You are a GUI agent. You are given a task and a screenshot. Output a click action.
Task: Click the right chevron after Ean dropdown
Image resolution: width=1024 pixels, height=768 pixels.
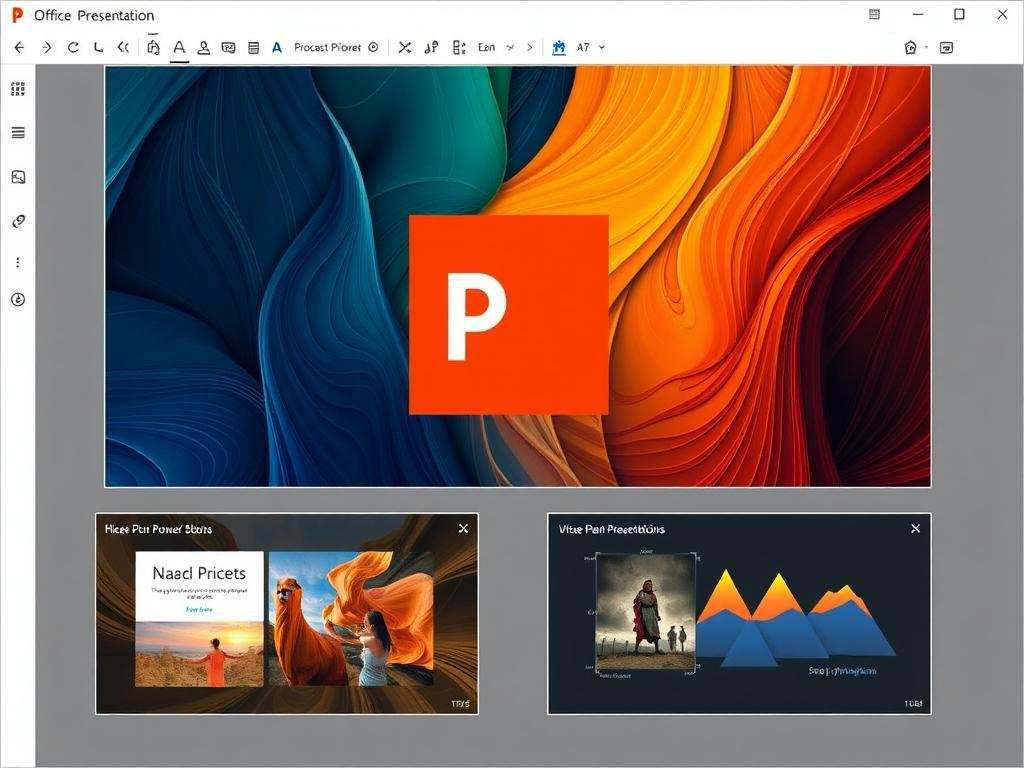530,48
